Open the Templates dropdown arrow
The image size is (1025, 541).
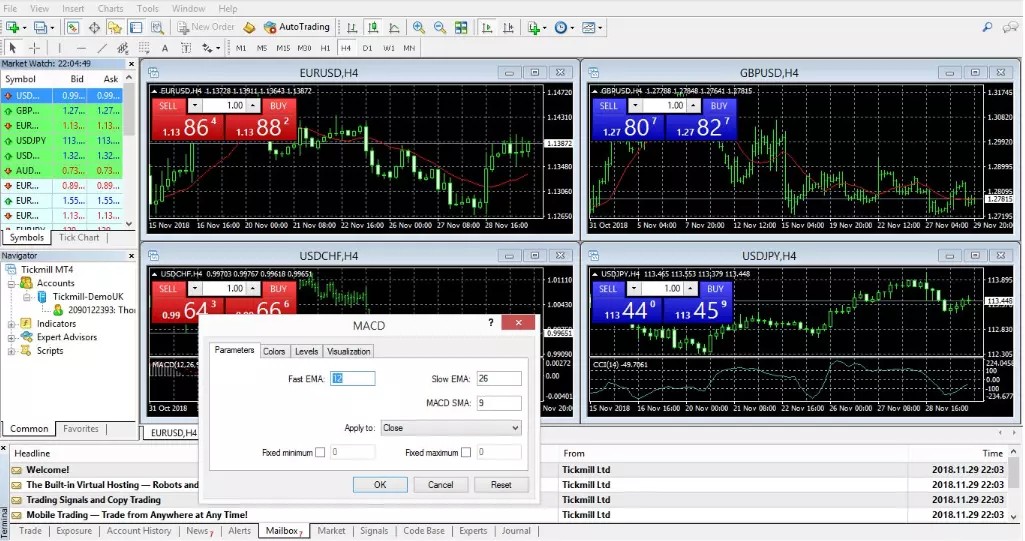click(599, 27)
